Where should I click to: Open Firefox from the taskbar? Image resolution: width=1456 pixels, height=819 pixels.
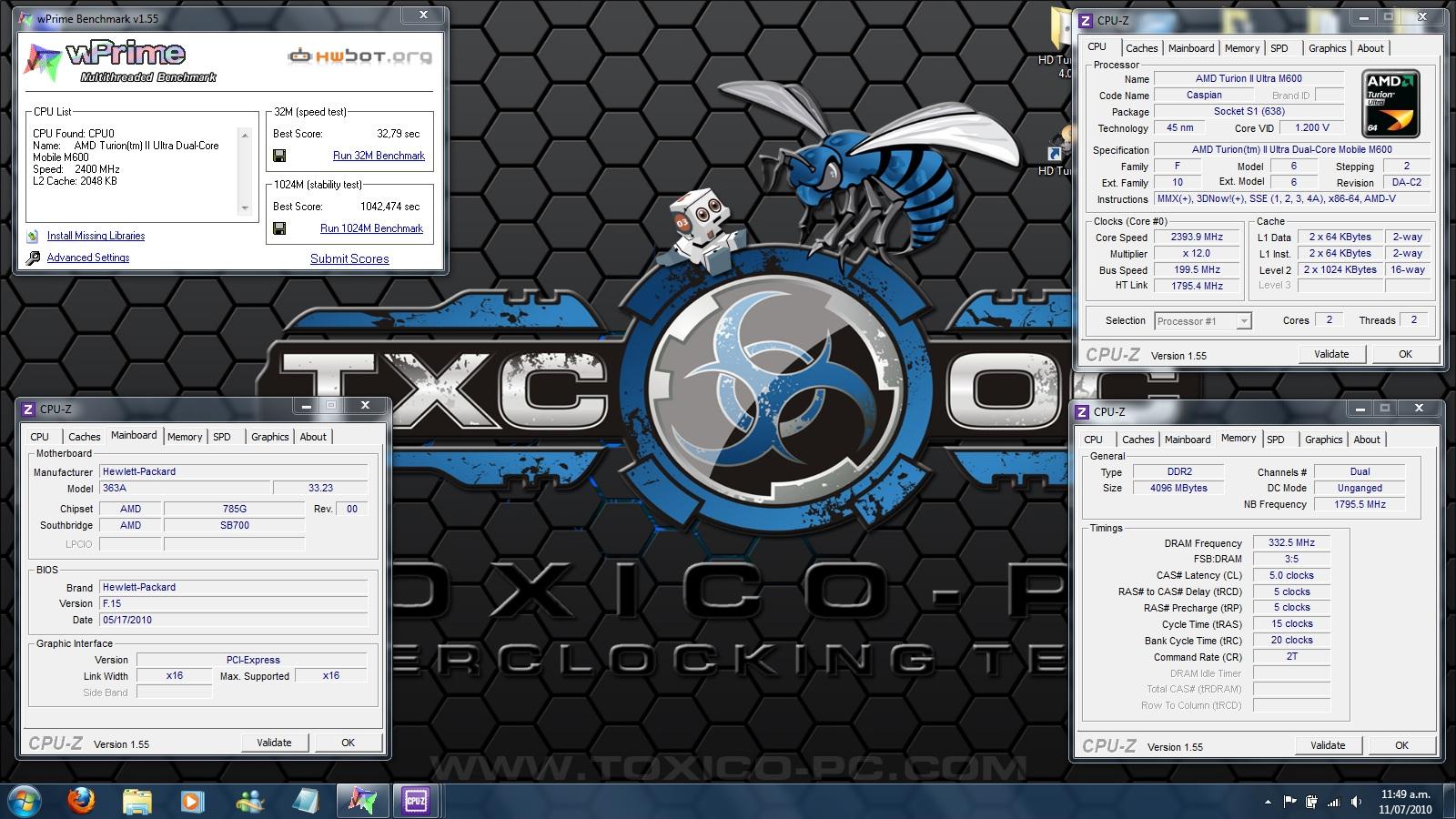tap(81, 801)
